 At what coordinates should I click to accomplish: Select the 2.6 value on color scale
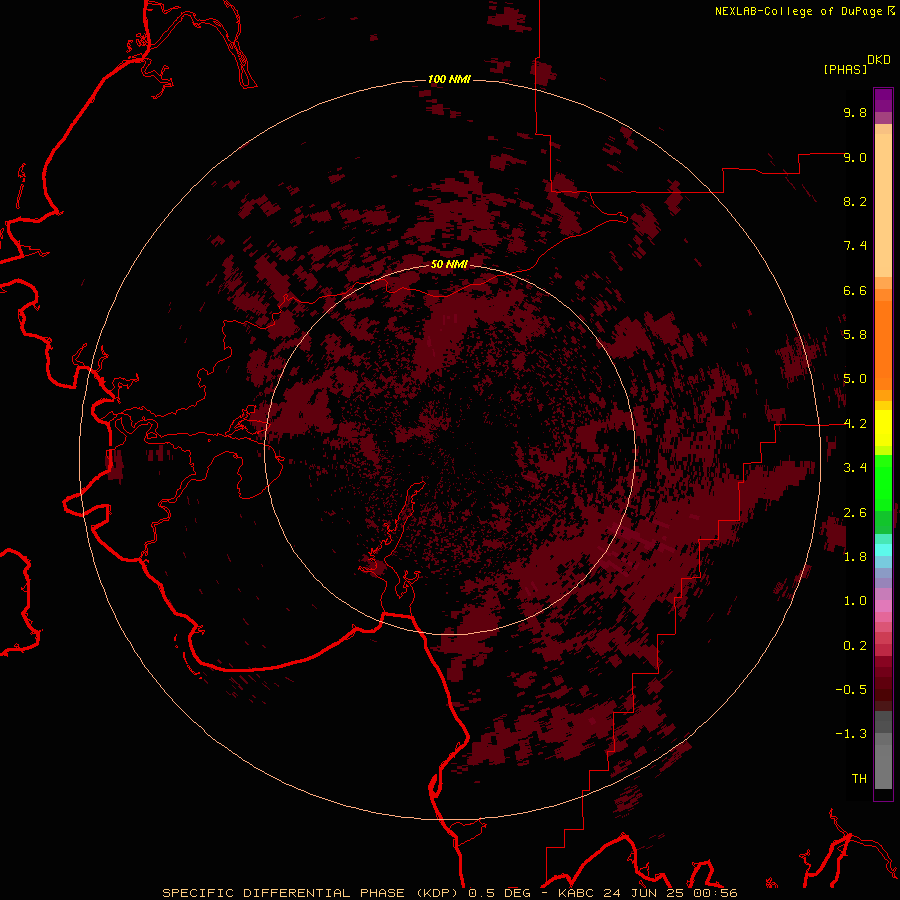coord(855,513)
